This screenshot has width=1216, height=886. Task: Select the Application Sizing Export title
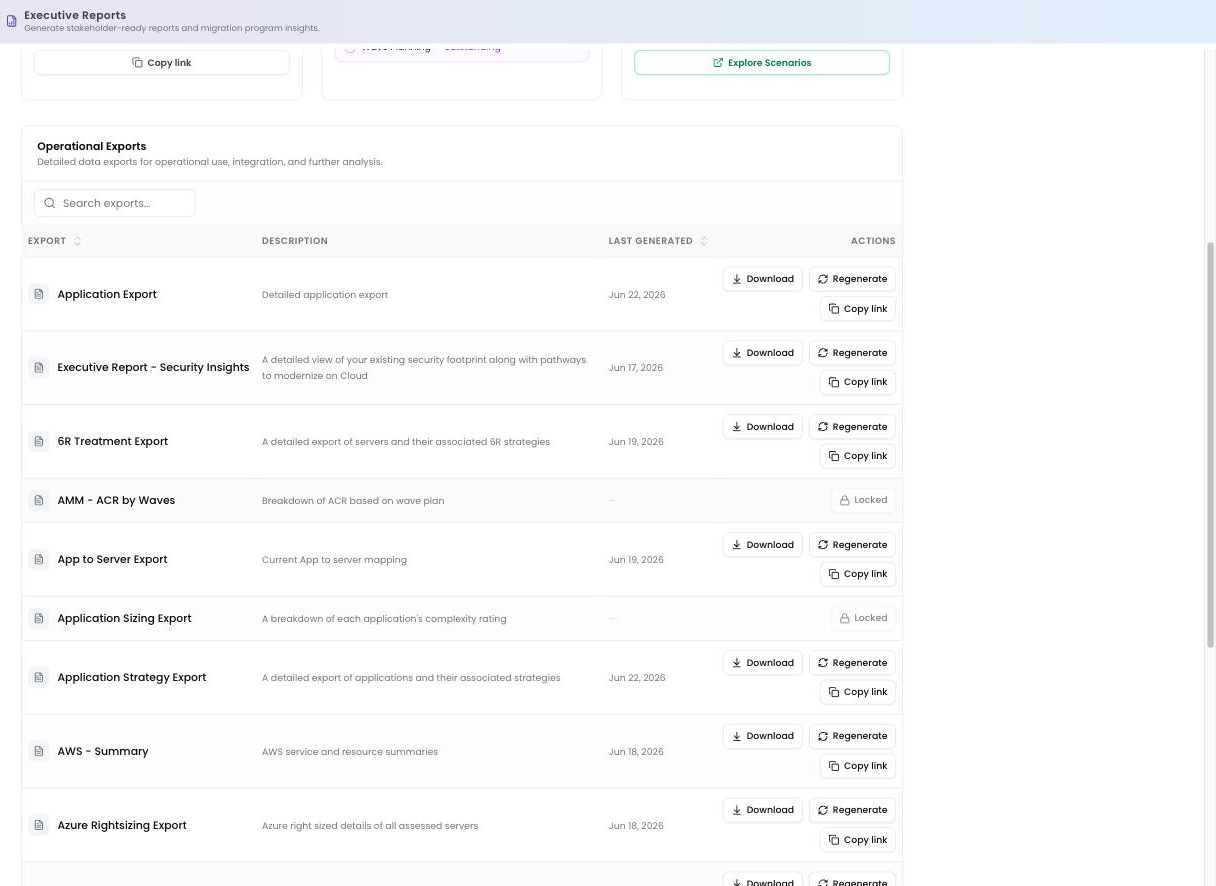coord(124,618)
